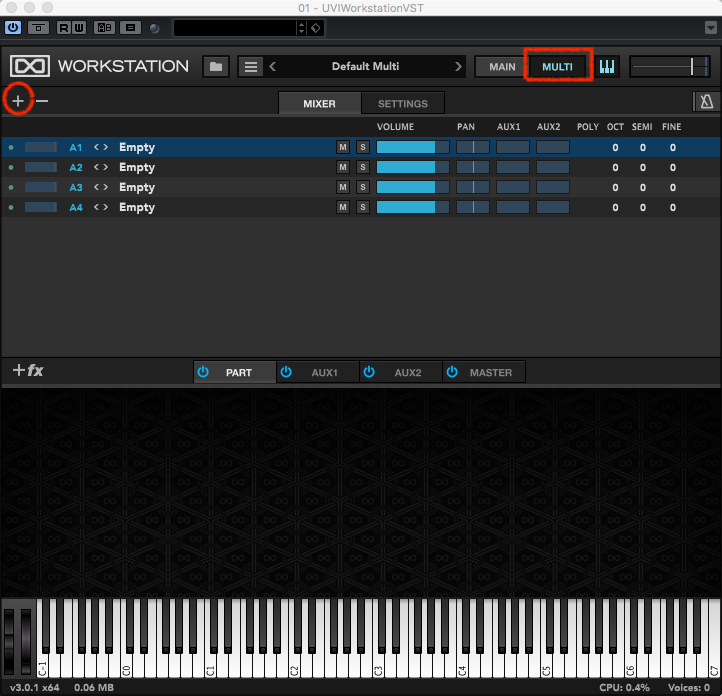This screenshot has width=722, height=696.
Task: Toggle AUX1 effects power button
Action: pos(286,372)
